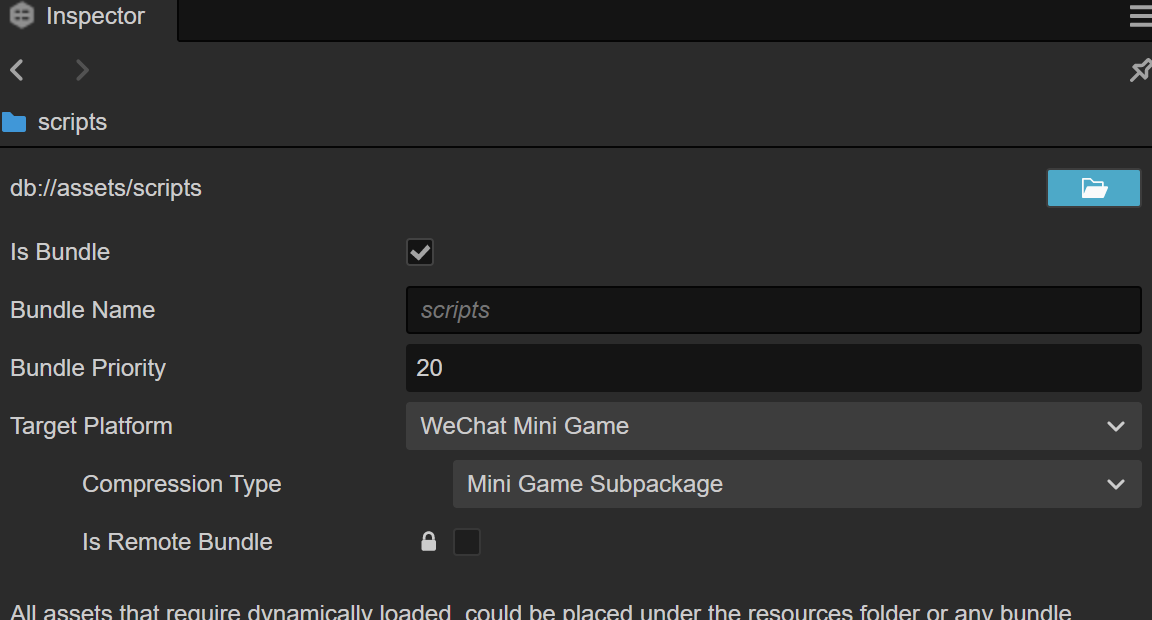
Task: Click the blue scripts folder icon
Action: [x=14, y=123]
